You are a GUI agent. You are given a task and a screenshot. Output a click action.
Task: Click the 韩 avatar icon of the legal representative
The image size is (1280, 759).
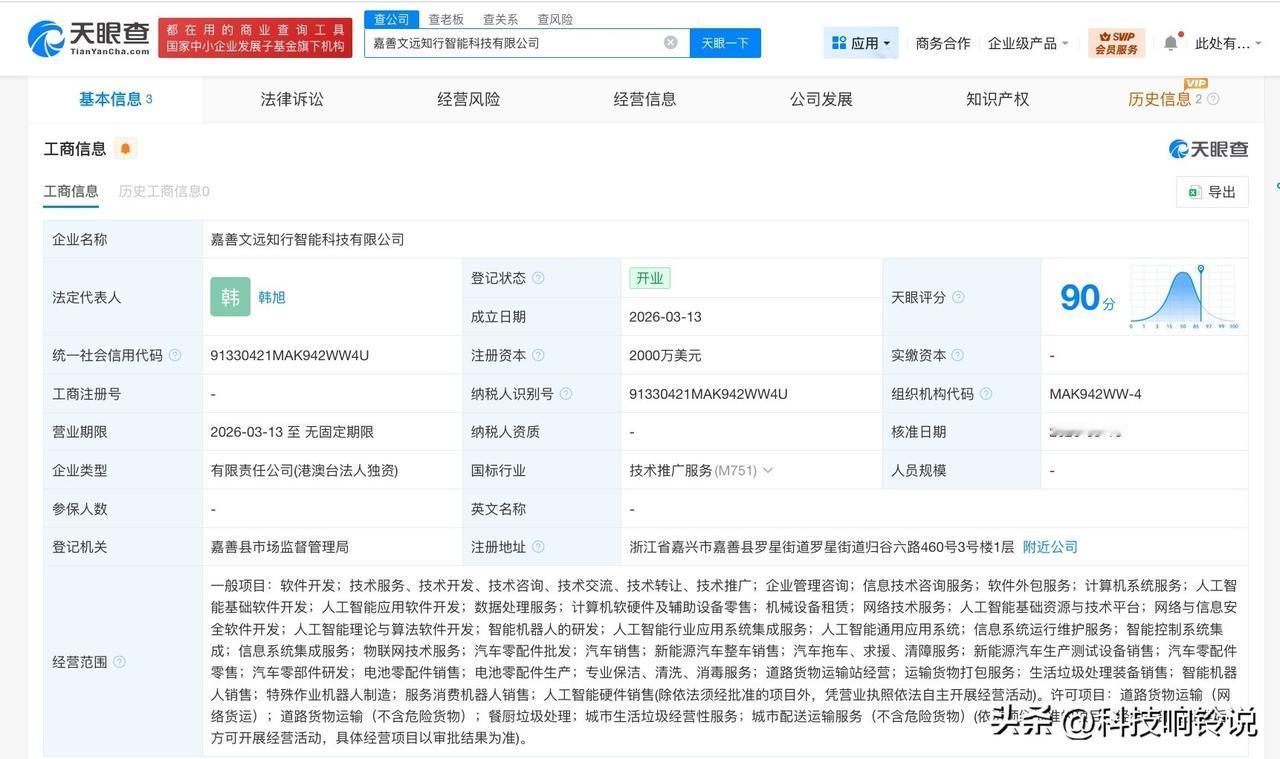(x=229, y=297)
